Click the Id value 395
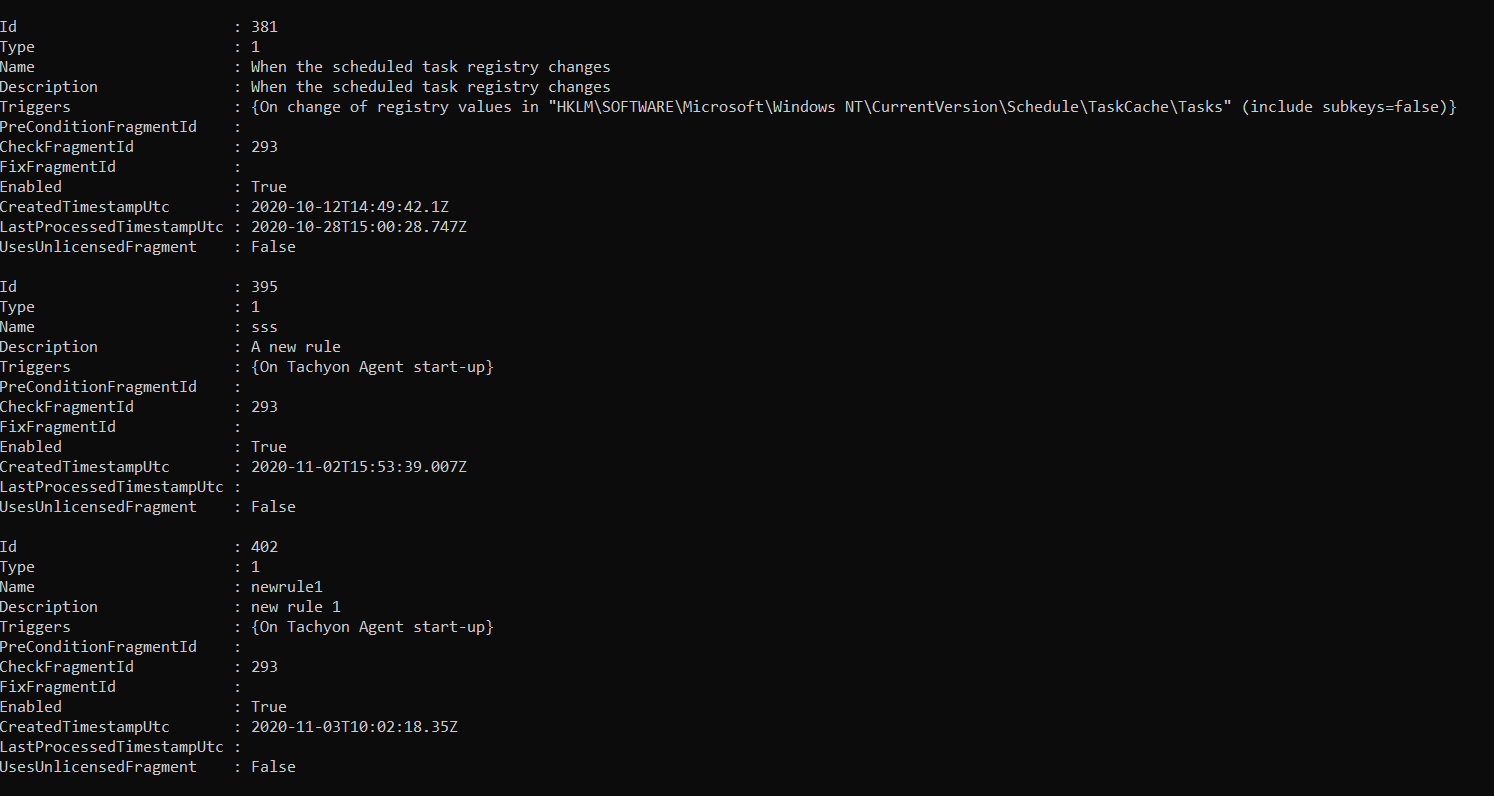Image resolution: width=1494 pixels, height=796 pixels. click(x=264, y=287)
